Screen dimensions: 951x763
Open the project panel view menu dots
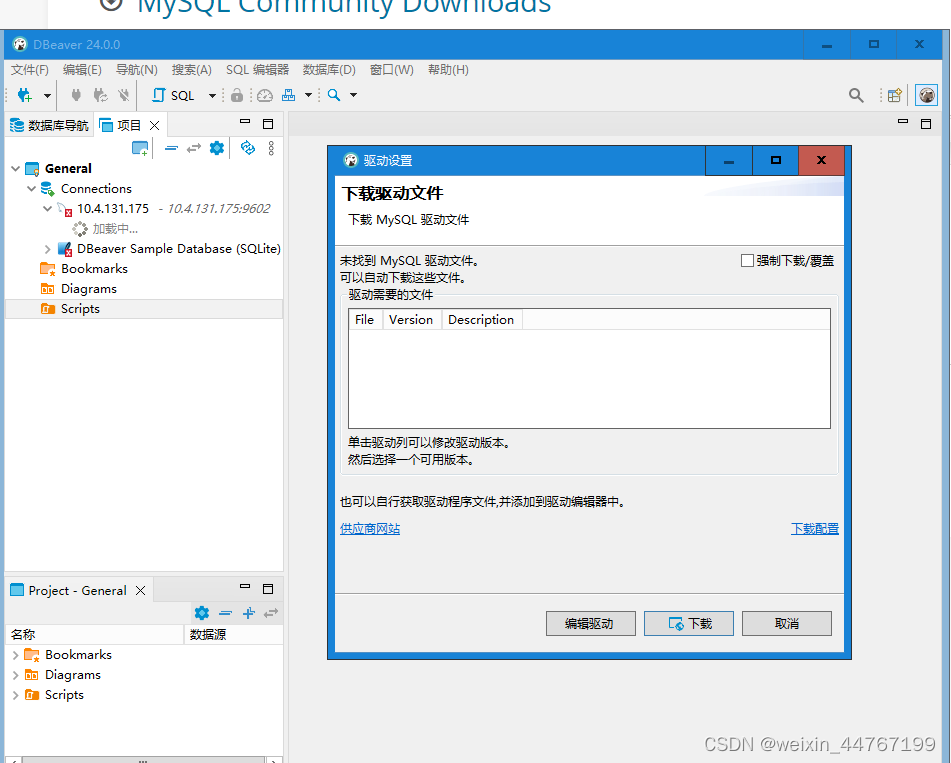(x=271, y=148)
